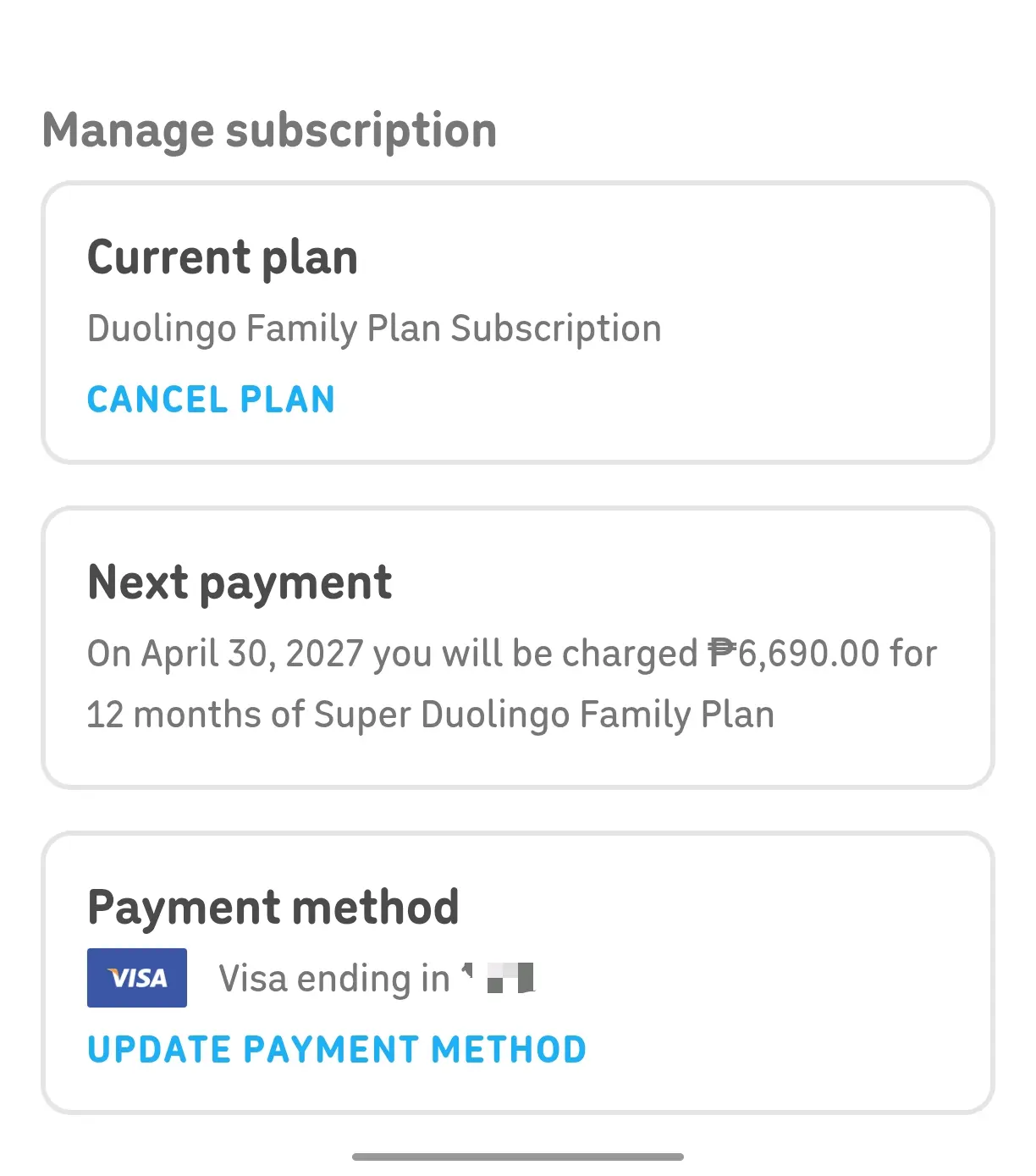This screenshot has height=1176, width=1036.
Task: Click the word 'Subscription' in plan name
Action: 556,329
